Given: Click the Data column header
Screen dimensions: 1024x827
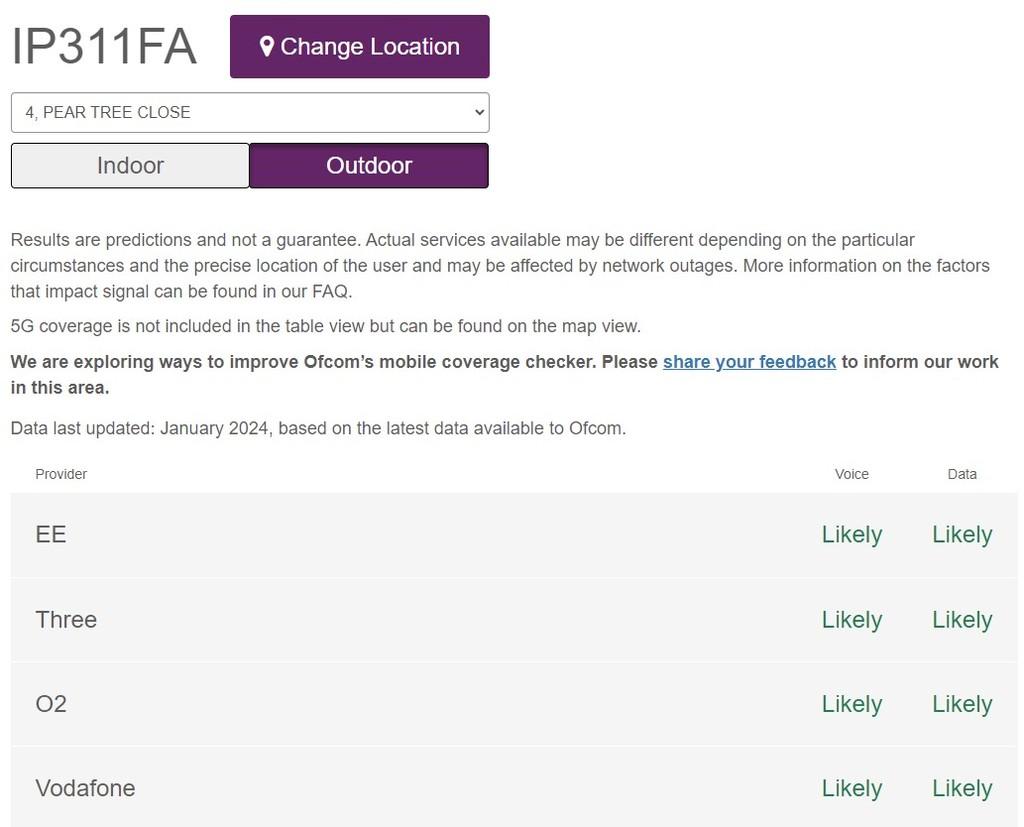Looking at the screenshot, I should (962, 474).
